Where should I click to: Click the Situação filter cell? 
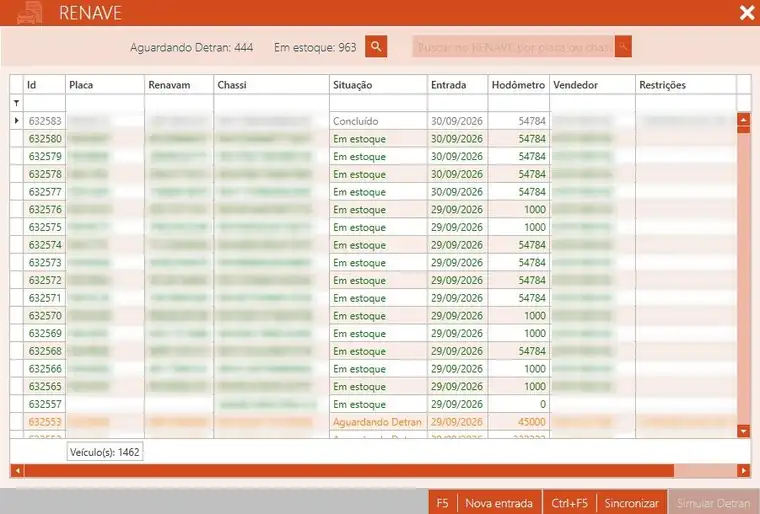[378, 103]
